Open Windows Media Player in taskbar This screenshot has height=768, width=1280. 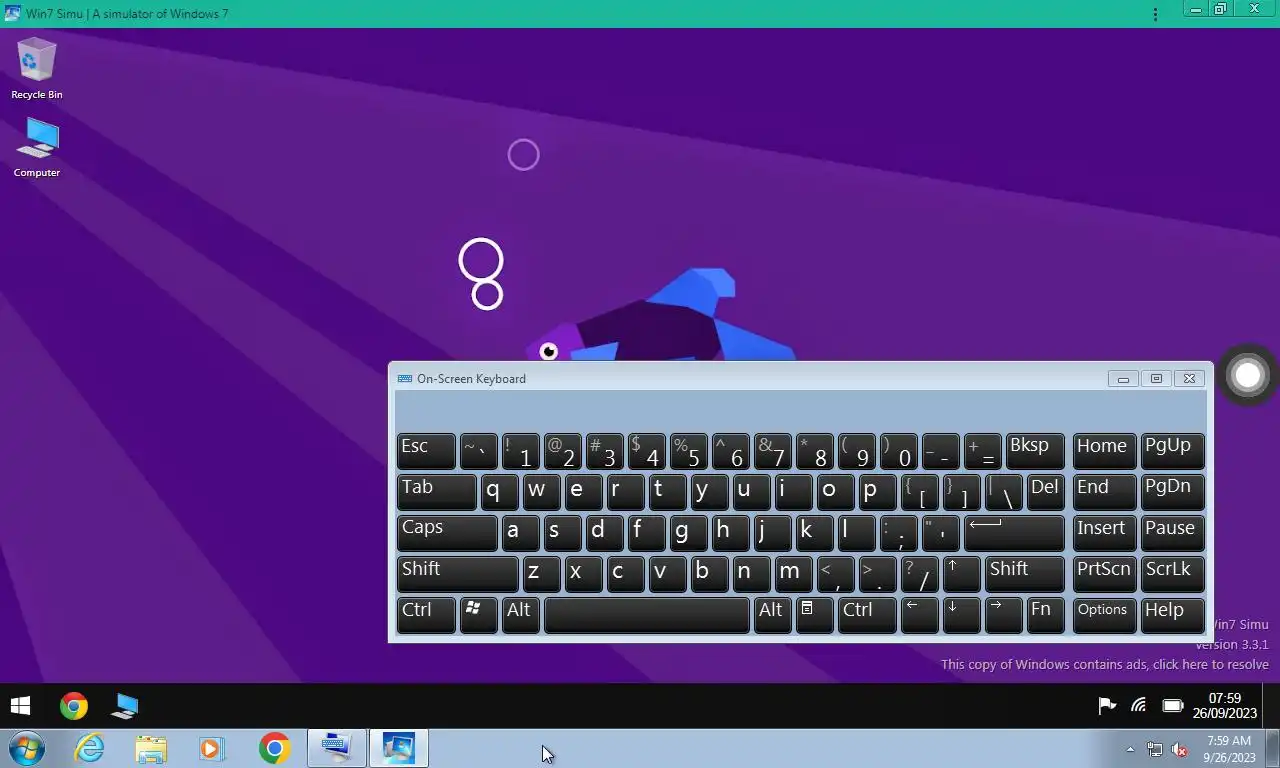(x=212, y=748)
